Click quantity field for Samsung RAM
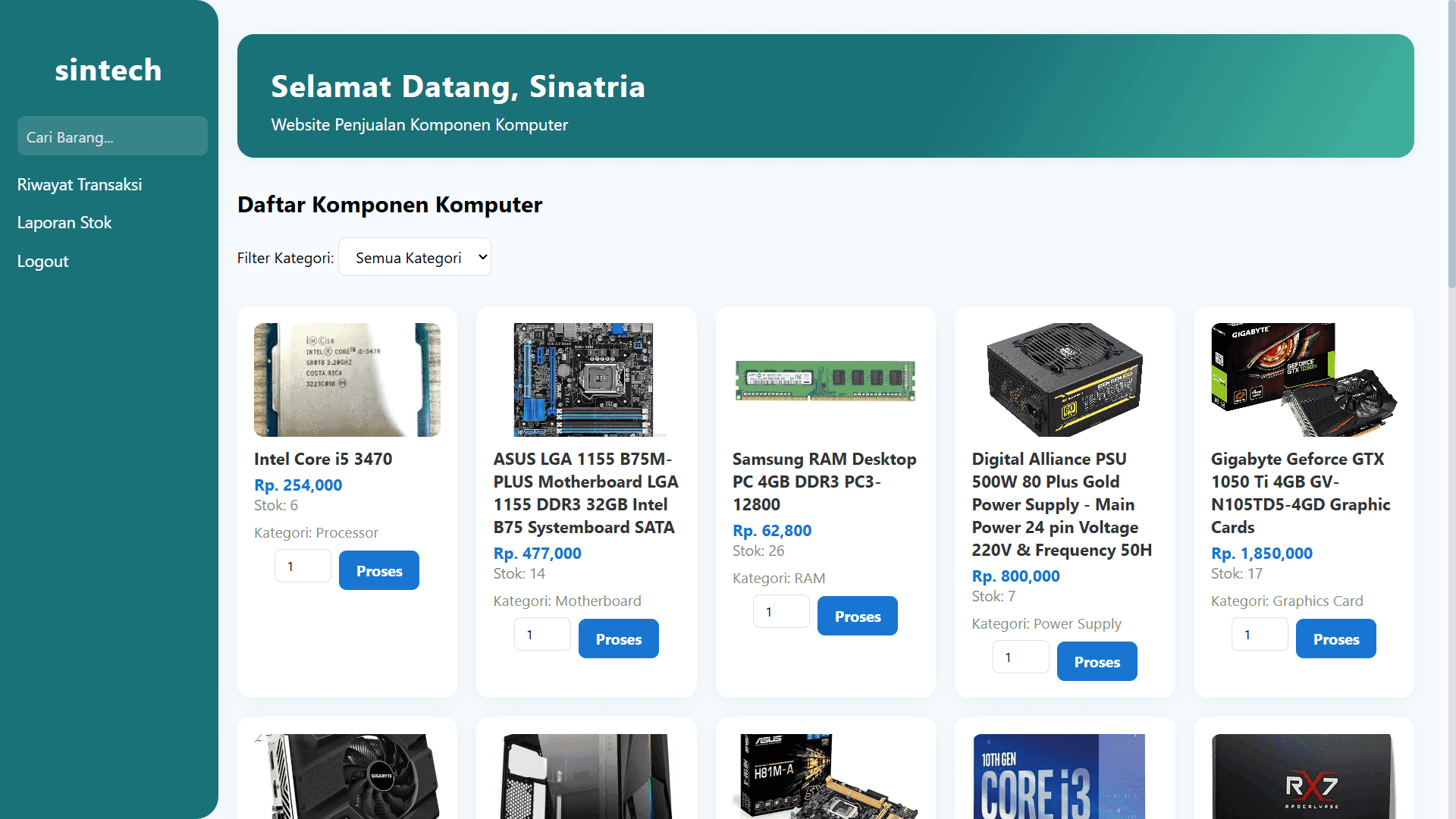 (x=781, y=612)
